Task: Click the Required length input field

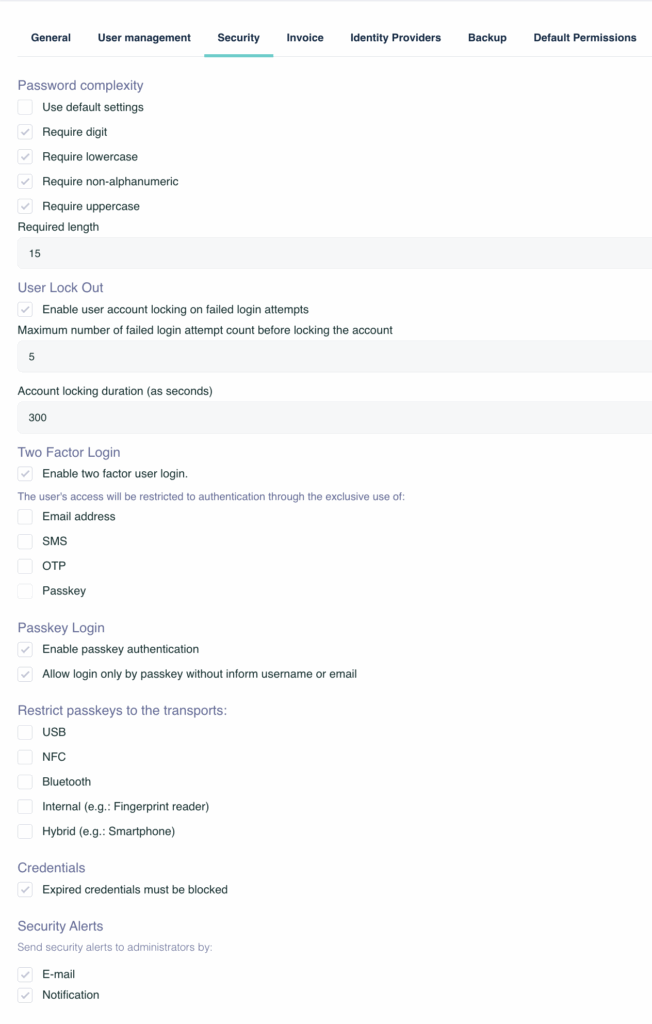Action: coord(335,254)
